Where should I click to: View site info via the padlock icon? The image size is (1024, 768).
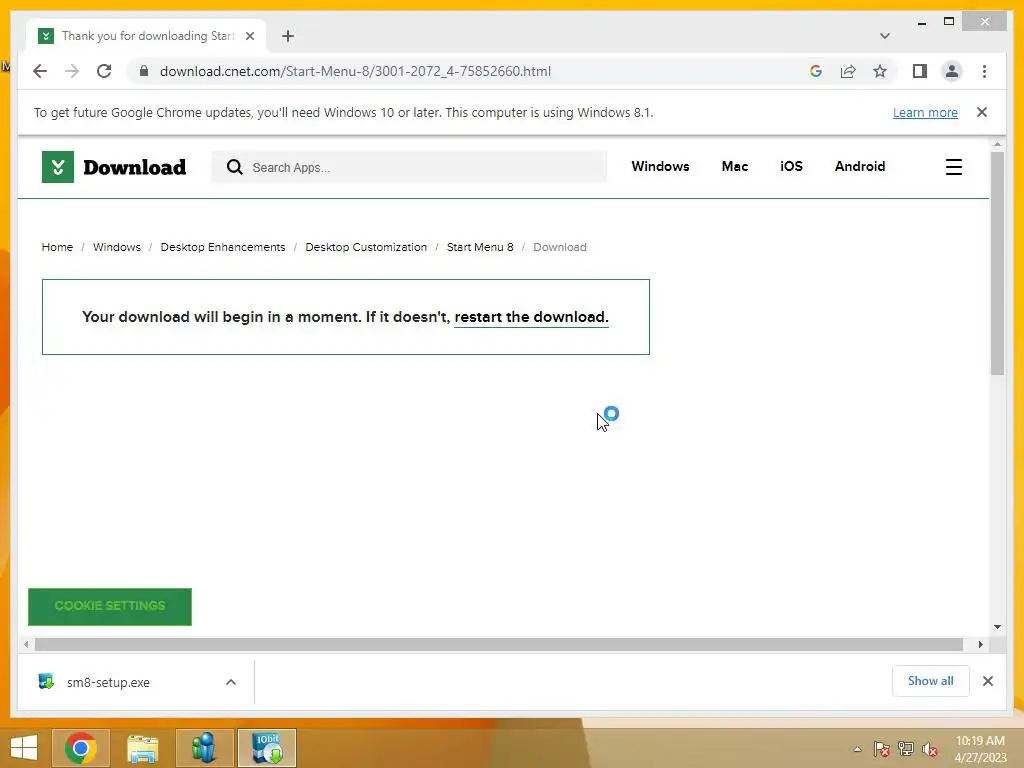[144, 71]
